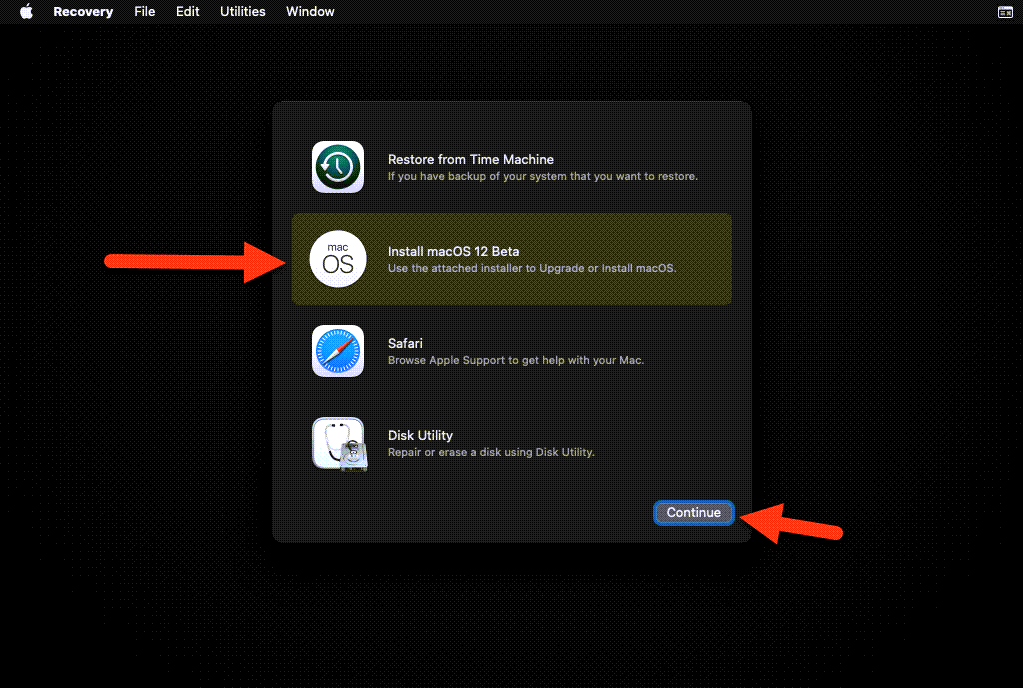Click the macOS installer round icon
1023x688 pixels.
tap(338, 259)
